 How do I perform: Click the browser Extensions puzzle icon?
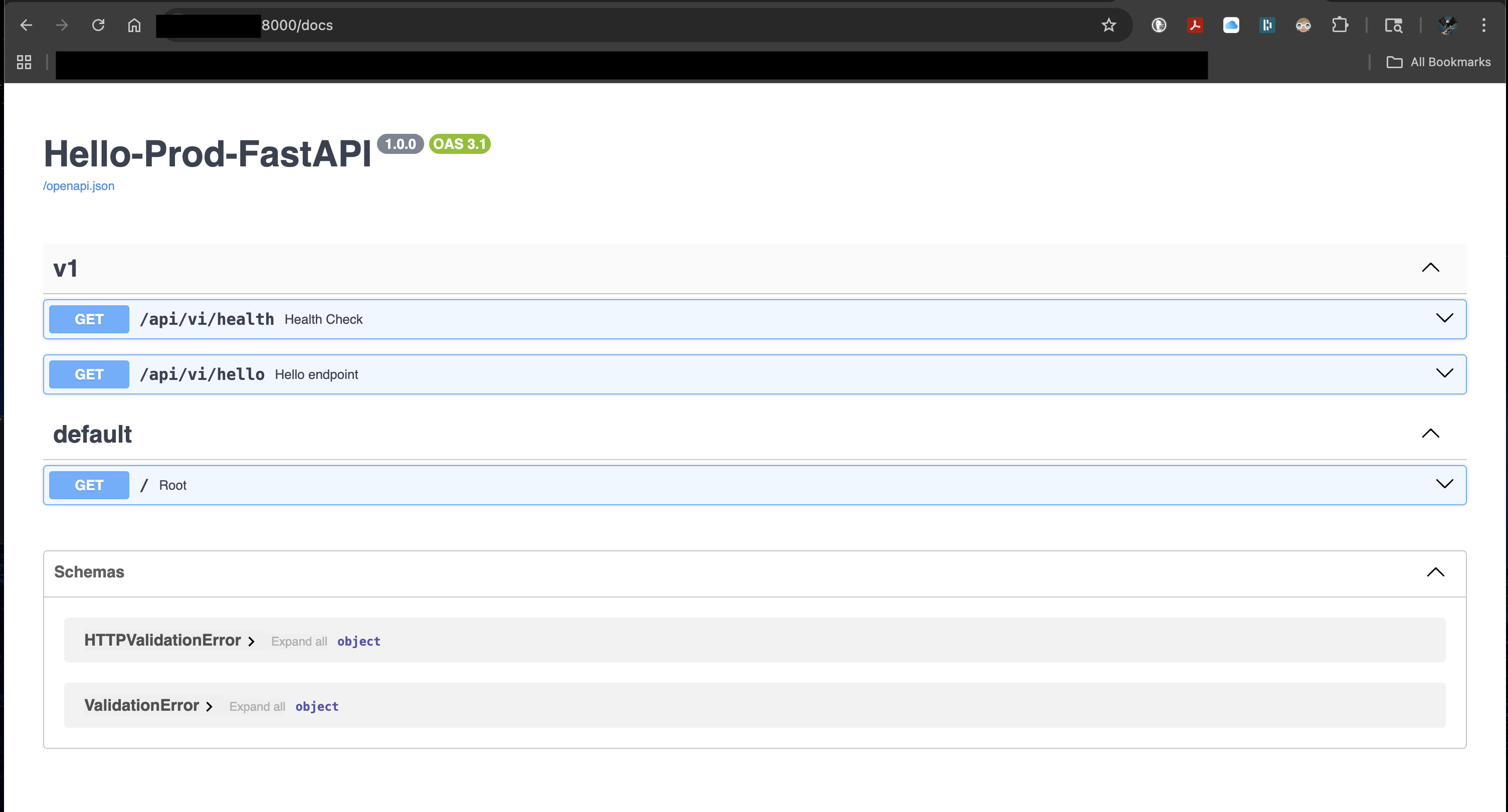click(1341, 25)
